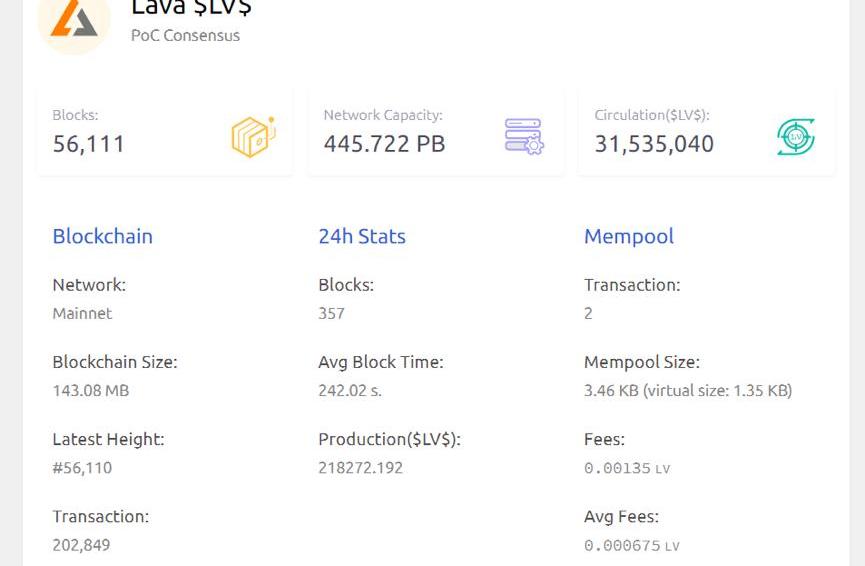
Task: Click the Fees label under Mempool
Action: pos(605,439)
